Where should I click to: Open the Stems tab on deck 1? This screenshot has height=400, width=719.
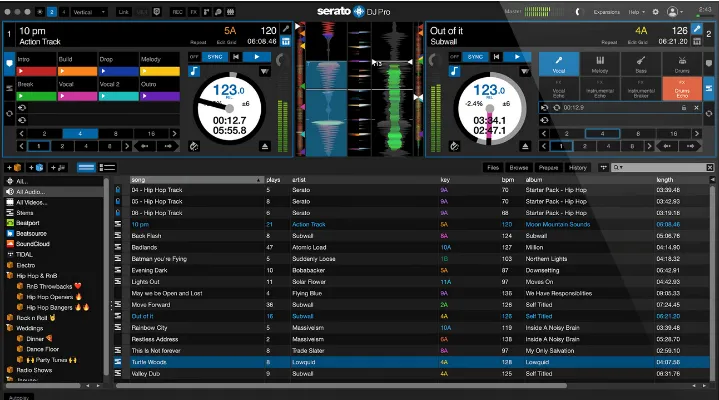click(9, 88)
